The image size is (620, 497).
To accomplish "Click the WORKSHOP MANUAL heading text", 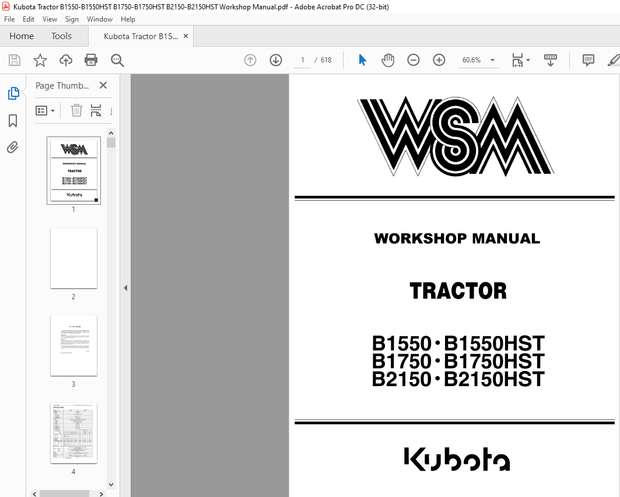I will 457,238.
